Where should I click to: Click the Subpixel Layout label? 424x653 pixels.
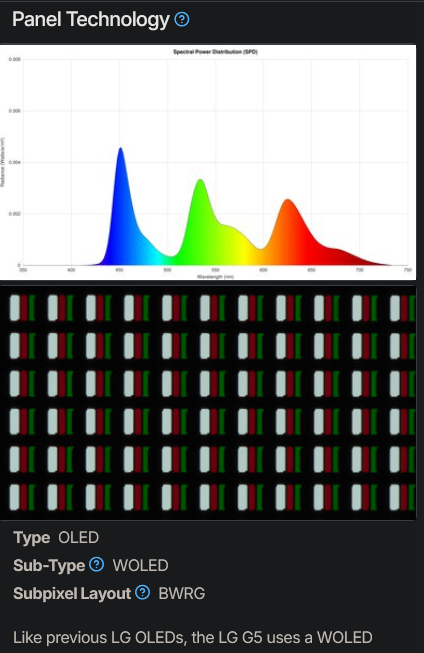(x=72, y=593)
